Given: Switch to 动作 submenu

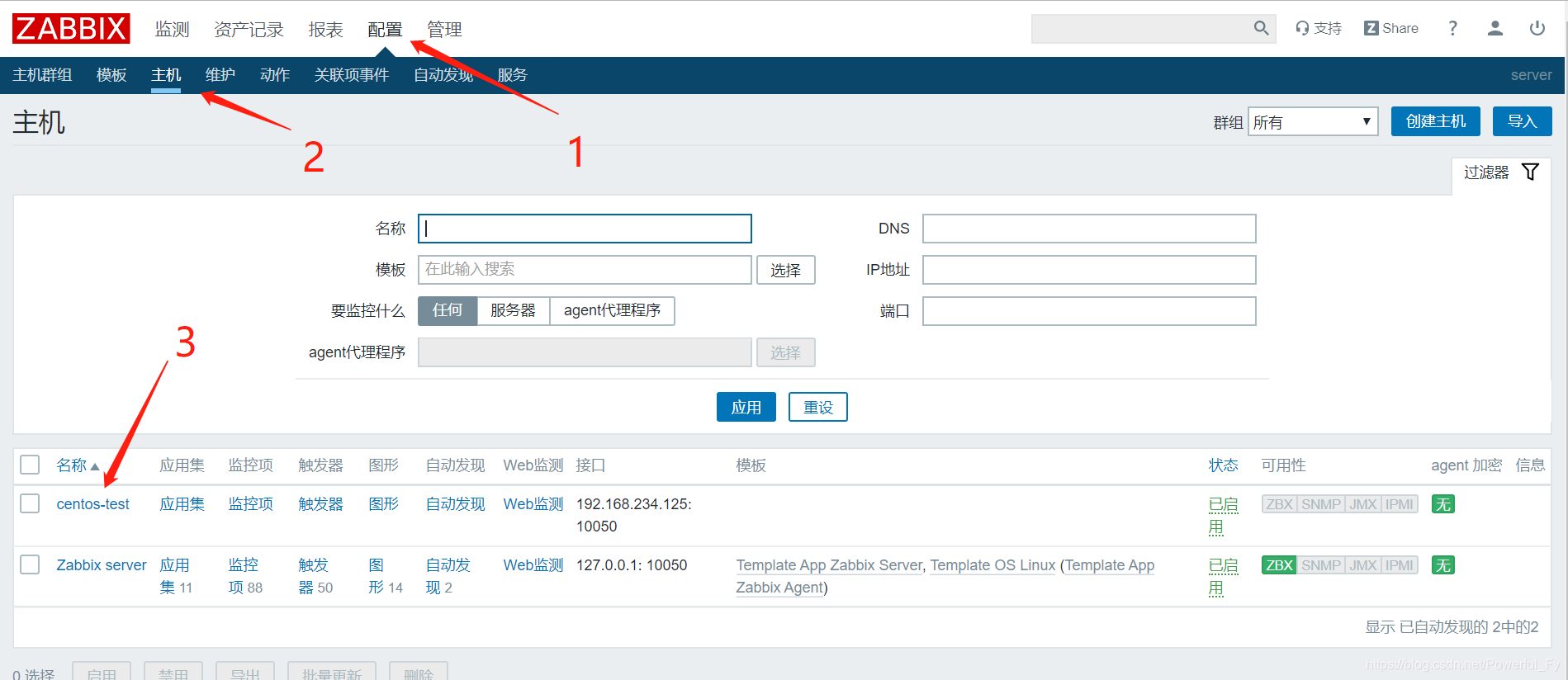Looking at the screenshot, I should 275,75.
